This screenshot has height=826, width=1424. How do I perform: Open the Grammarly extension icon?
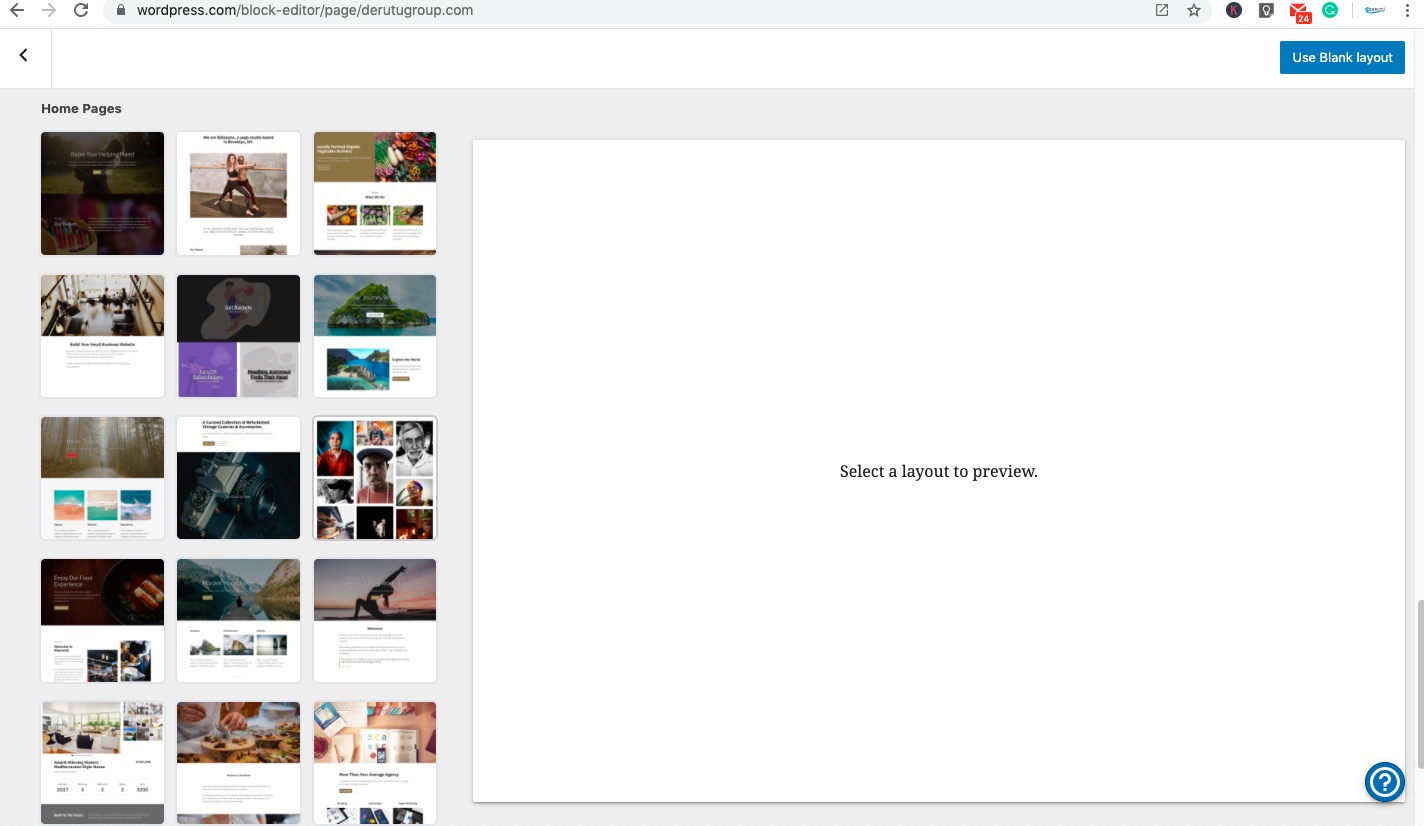click(1330, 10)
